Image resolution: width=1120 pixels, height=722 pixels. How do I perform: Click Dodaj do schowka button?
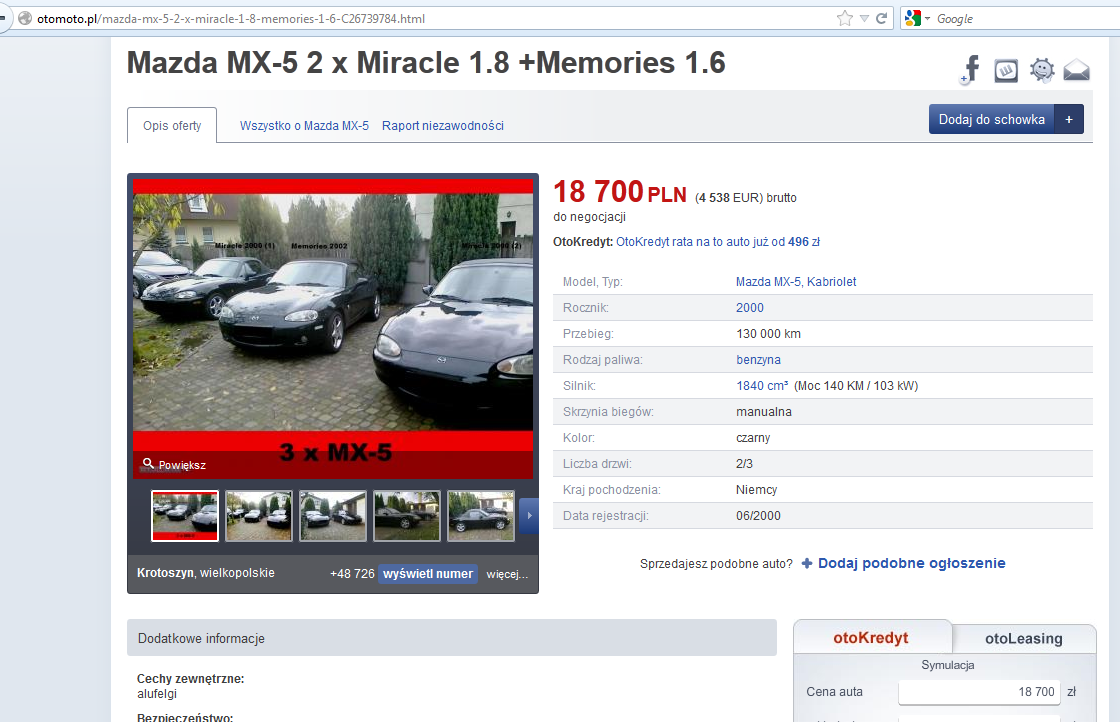991,119
